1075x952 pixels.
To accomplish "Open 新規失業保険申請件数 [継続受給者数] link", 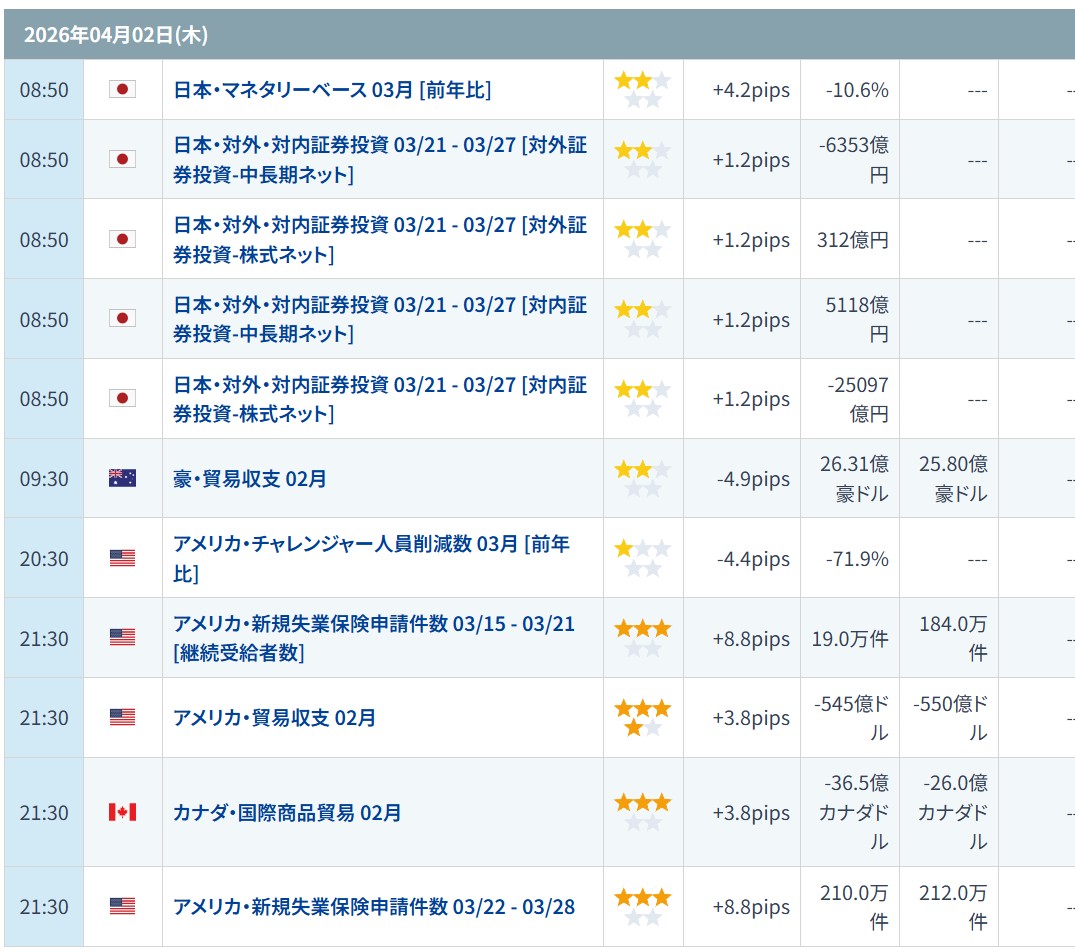I will (374, 638).
